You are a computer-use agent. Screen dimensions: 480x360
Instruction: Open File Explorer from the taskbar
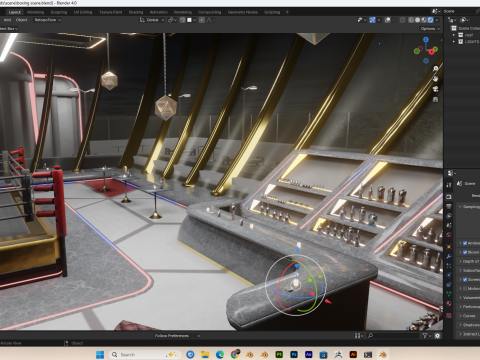(205, 354)
